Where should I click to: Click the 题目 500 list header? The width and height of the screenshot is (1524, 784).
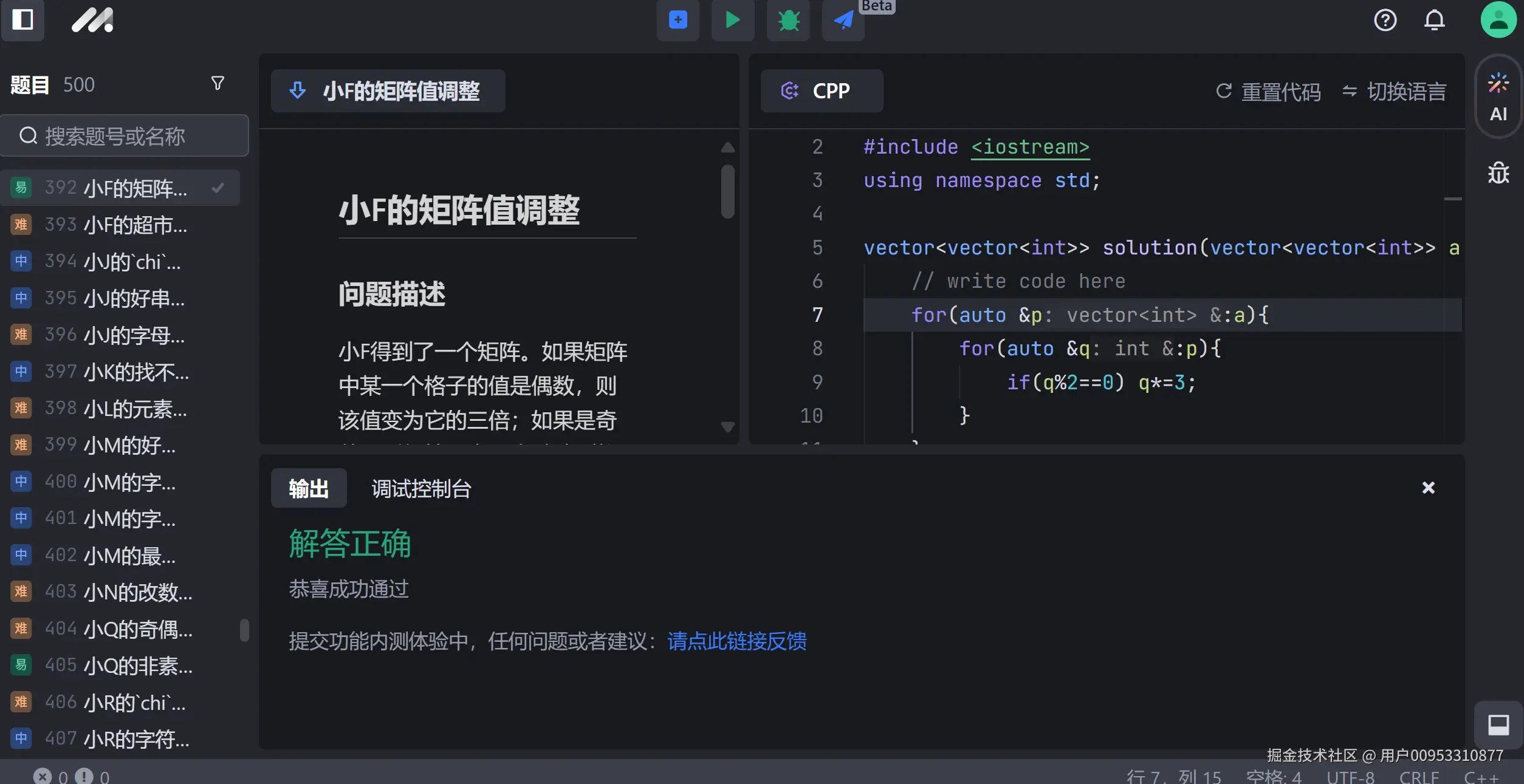pos(53,84)
